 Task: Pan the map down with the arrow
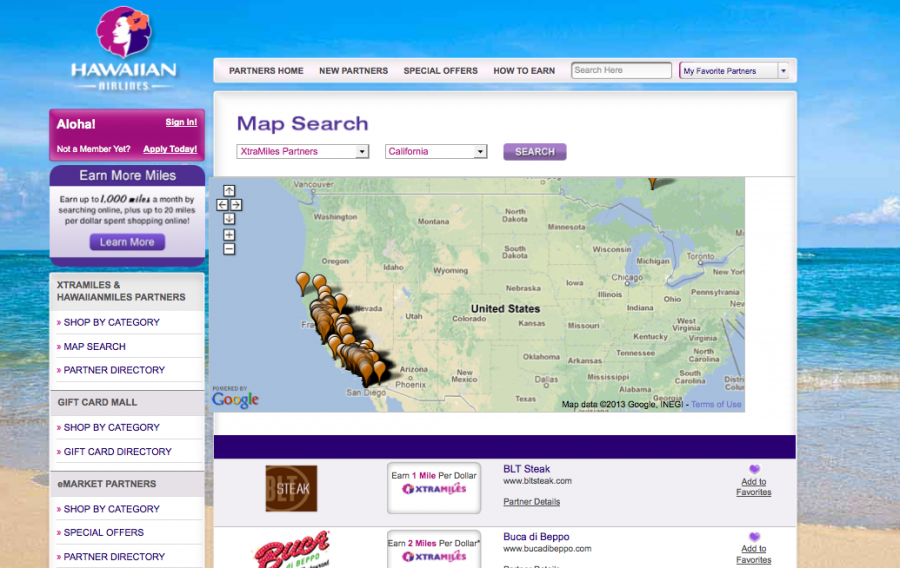click(x=229, y=218)
